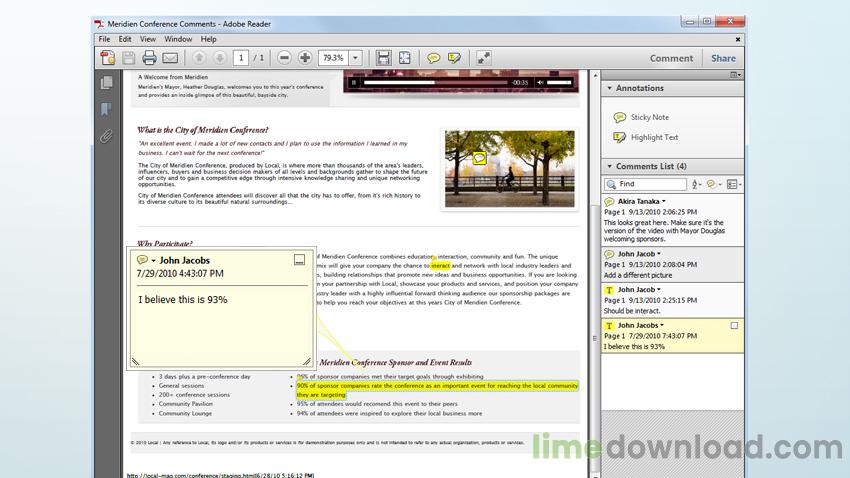This screenshot has height=478, width=850.
Task: Open the Window menu
Action: click(x=178, y=39)
